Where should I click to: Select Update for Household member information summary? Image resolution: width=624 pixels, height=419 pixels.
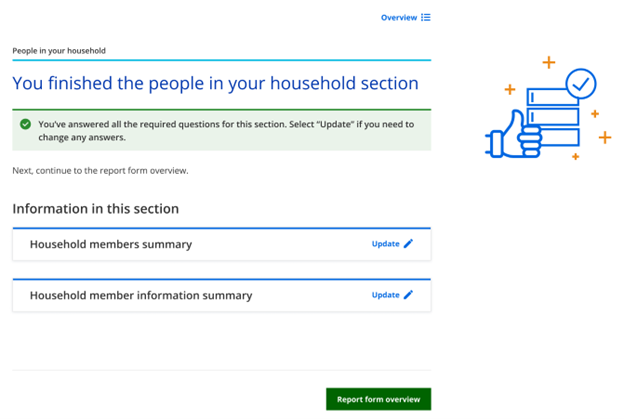click(385, 295)
